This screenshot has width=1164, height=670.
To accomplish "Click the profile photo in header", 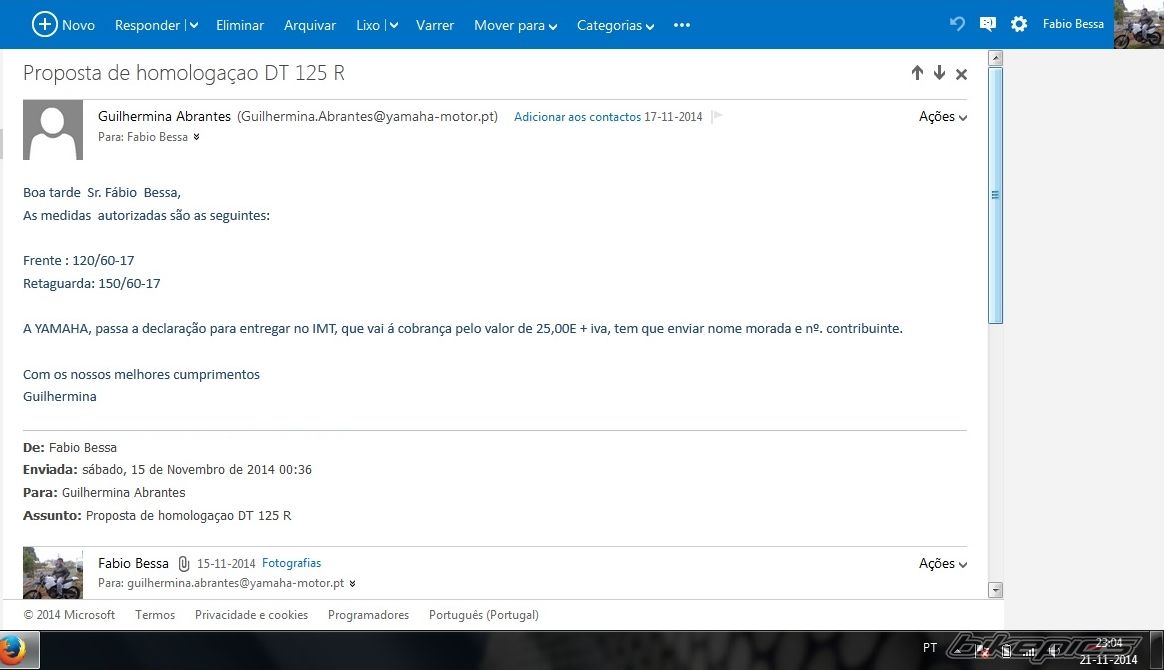I will tap(1139, 24).
